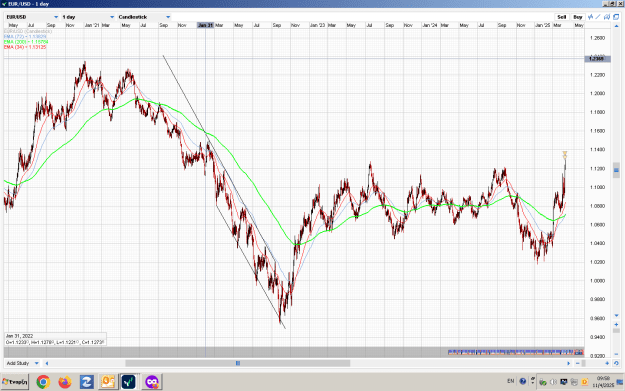Open the Candlestick chart type dropdown
Image resolution: width=625 pixels, height=391 pixels.
(144, 17)
